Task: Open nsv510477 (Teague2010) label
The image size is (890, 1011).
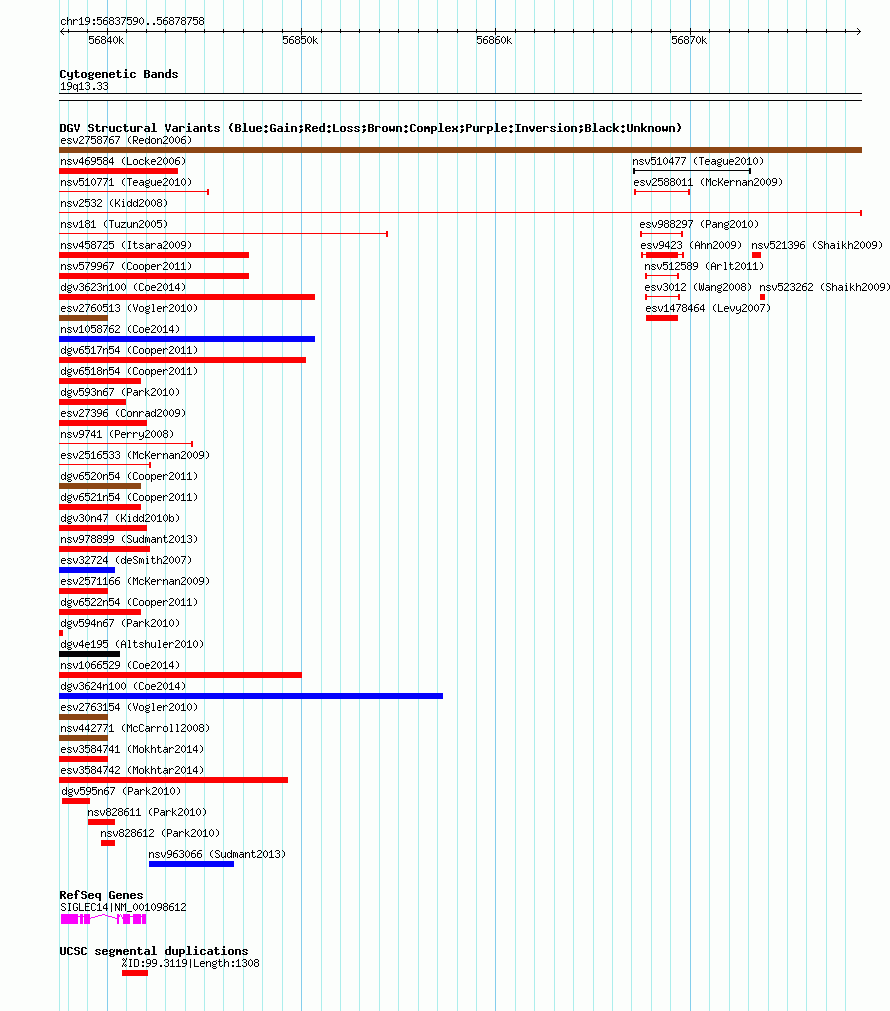Action: pos(698,161)
